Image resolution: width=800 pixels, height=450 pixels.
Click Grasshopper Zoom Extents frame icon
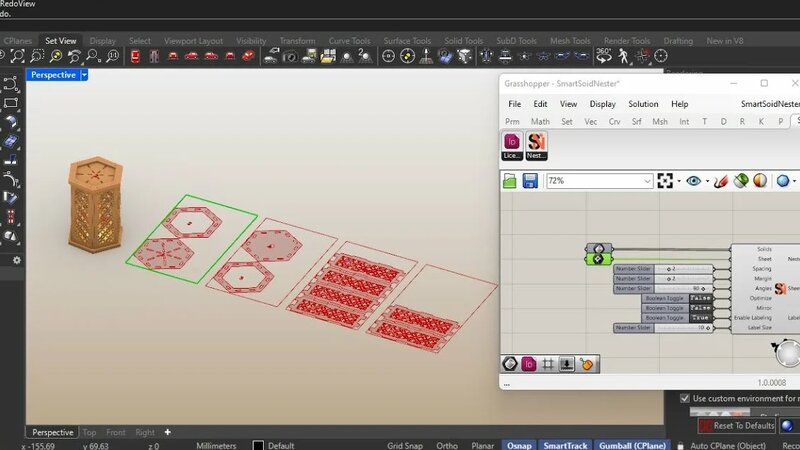point(665,181)
